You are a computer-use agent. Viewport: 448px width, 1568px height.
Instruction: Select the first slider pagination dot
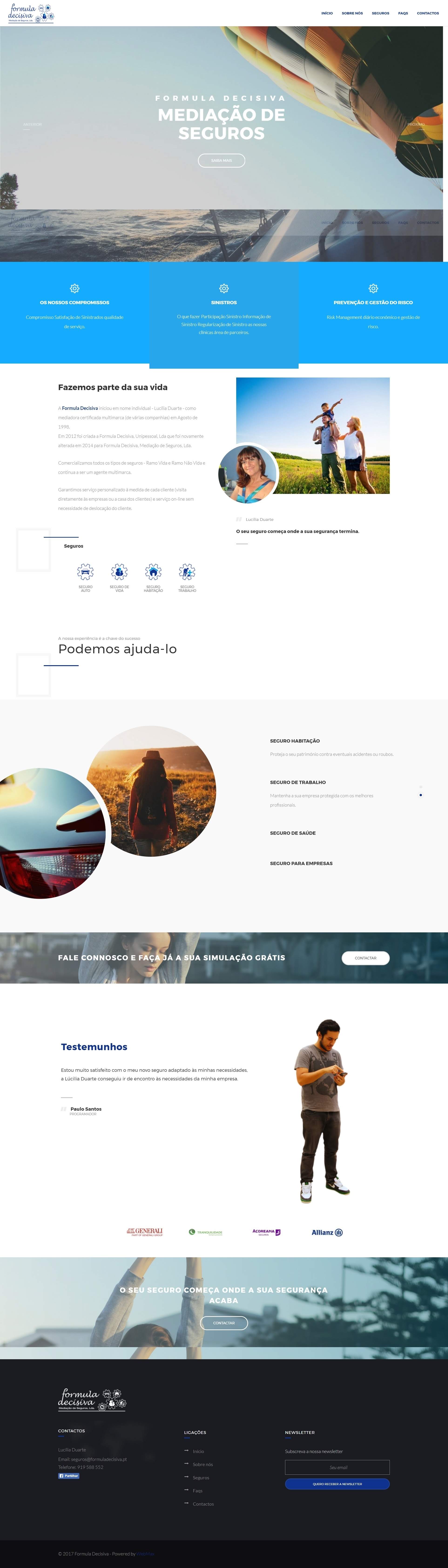point(421,787)
